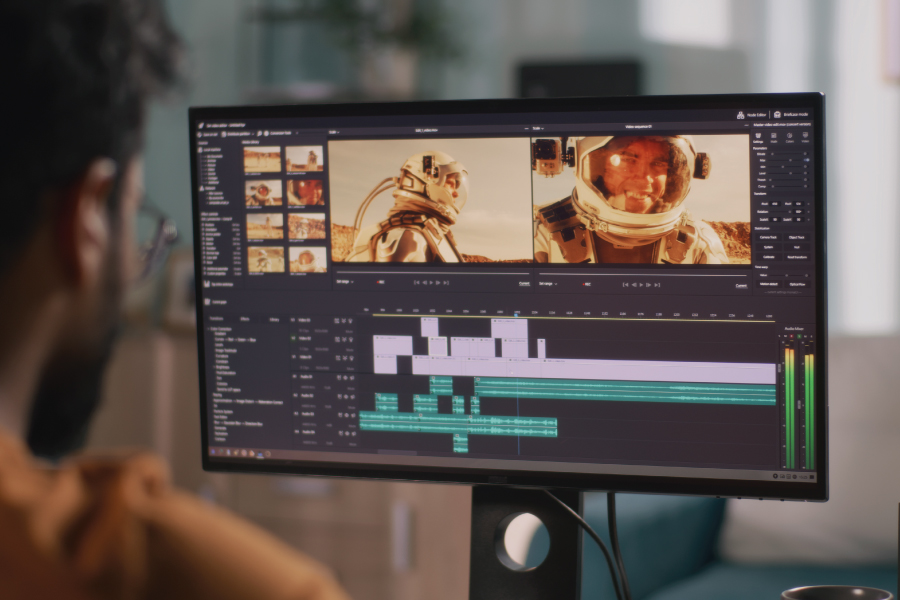This screenshot has width=900, height=600.
Task: Step one frame forward in right viewer
Action: click(649, 285)
